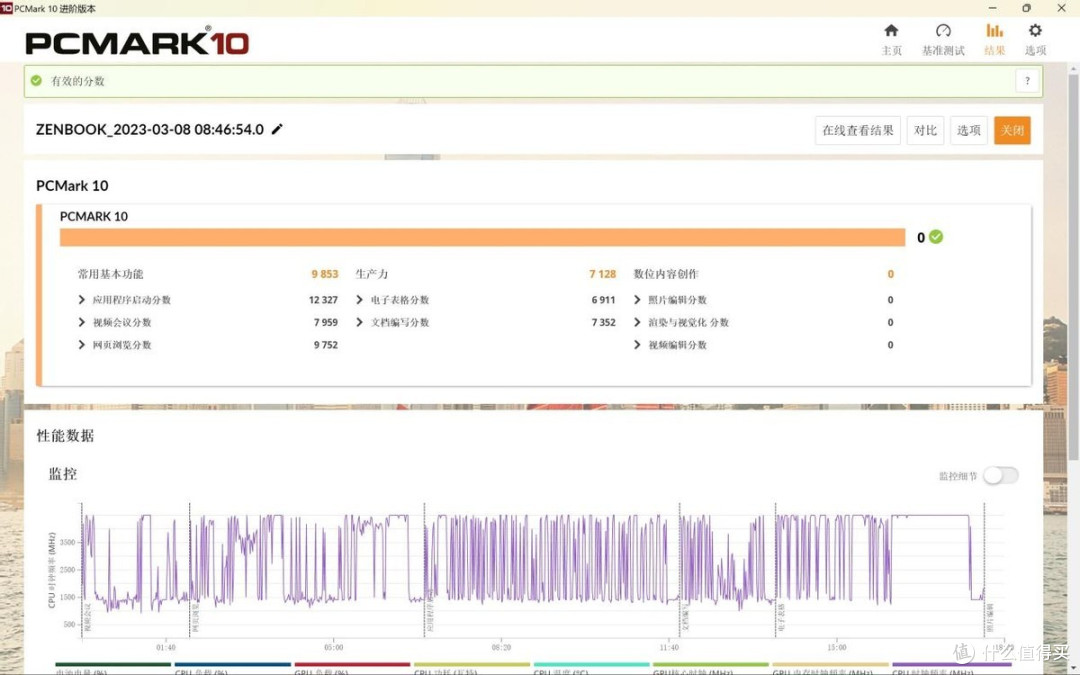Screen dimensions: 1080x675
Task: Maximize the PCMark 10 window
Action: coord(1026,8)
